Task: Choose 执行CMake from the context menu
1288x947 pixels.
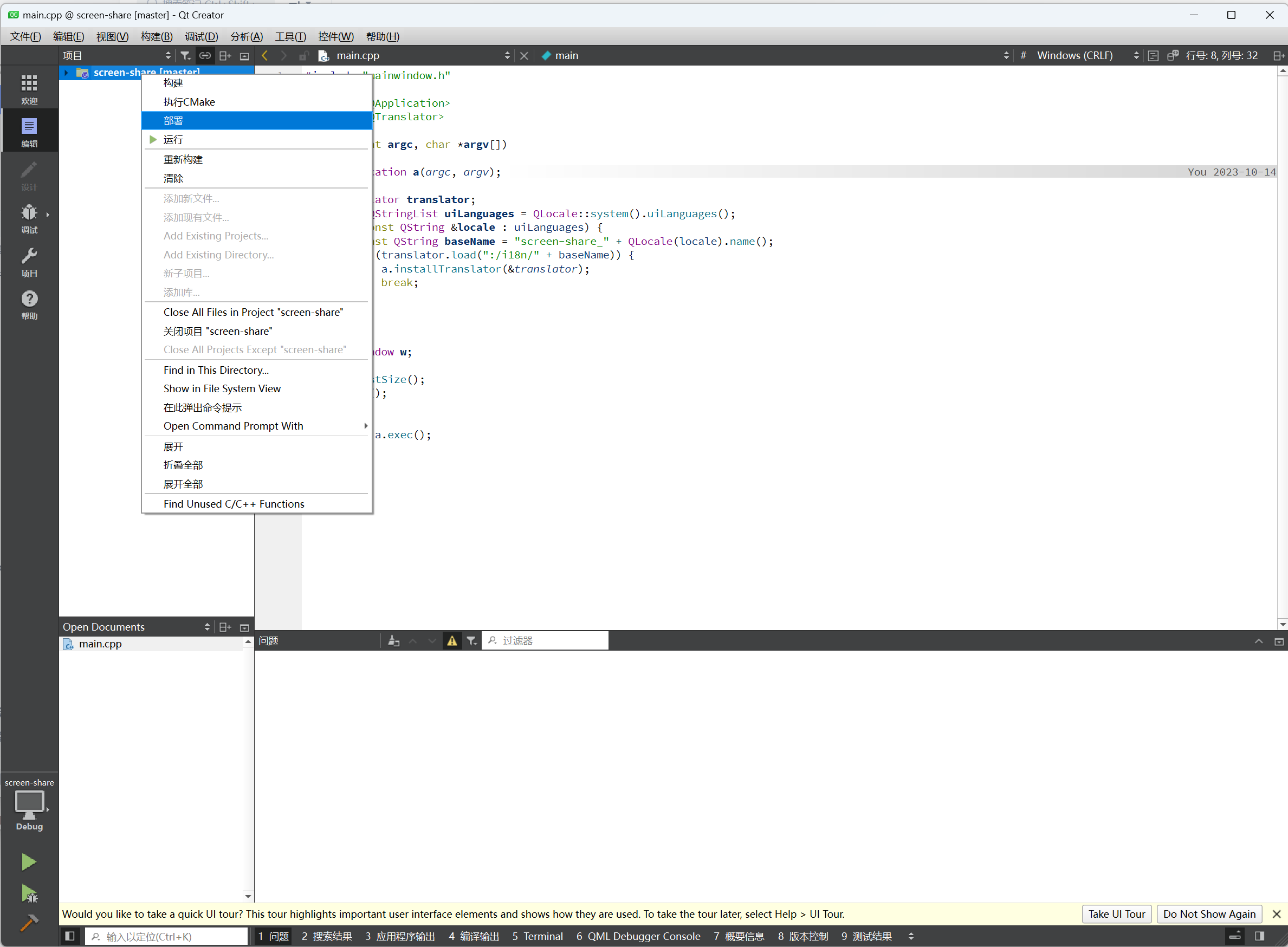Action: (x=257, y=102)
